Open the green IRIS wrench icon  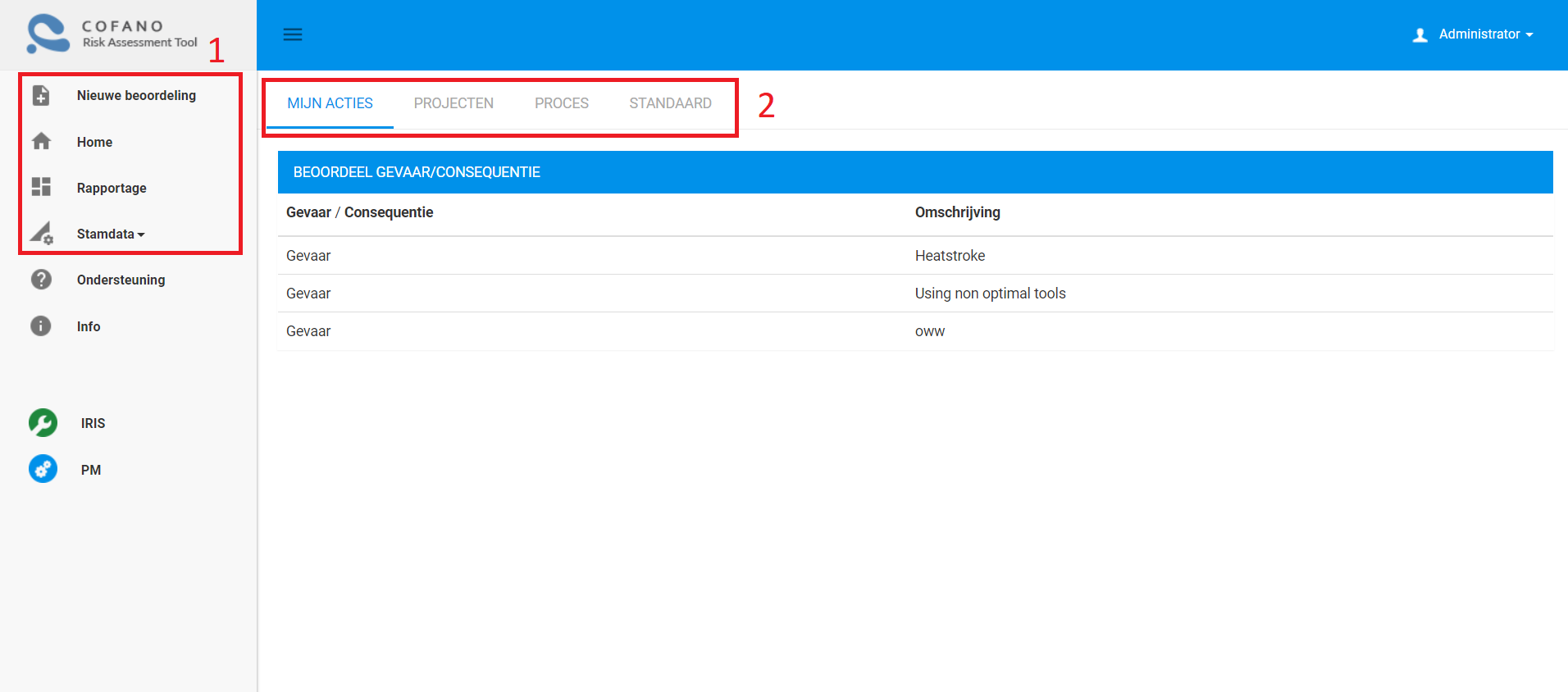pyautogui.click(x=43, y=423)
